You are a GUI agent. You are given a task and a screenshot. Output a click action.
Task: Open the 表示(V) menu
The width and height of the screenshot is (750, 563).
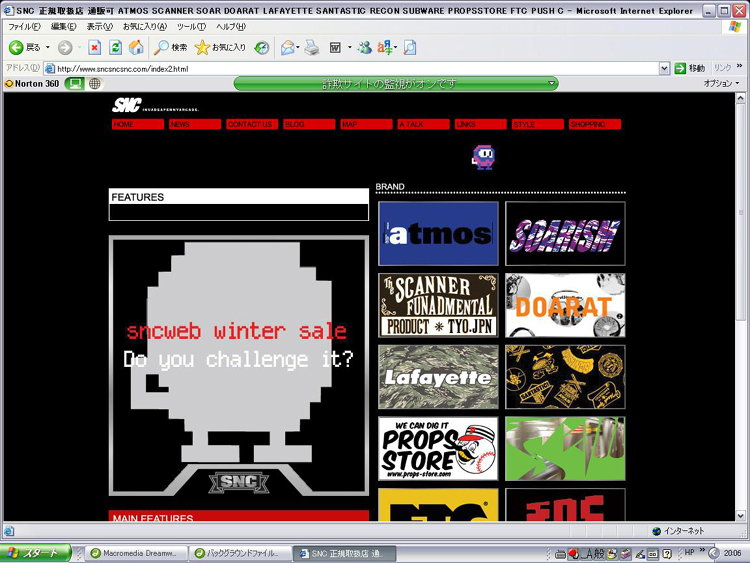click(x=99, y=27)
